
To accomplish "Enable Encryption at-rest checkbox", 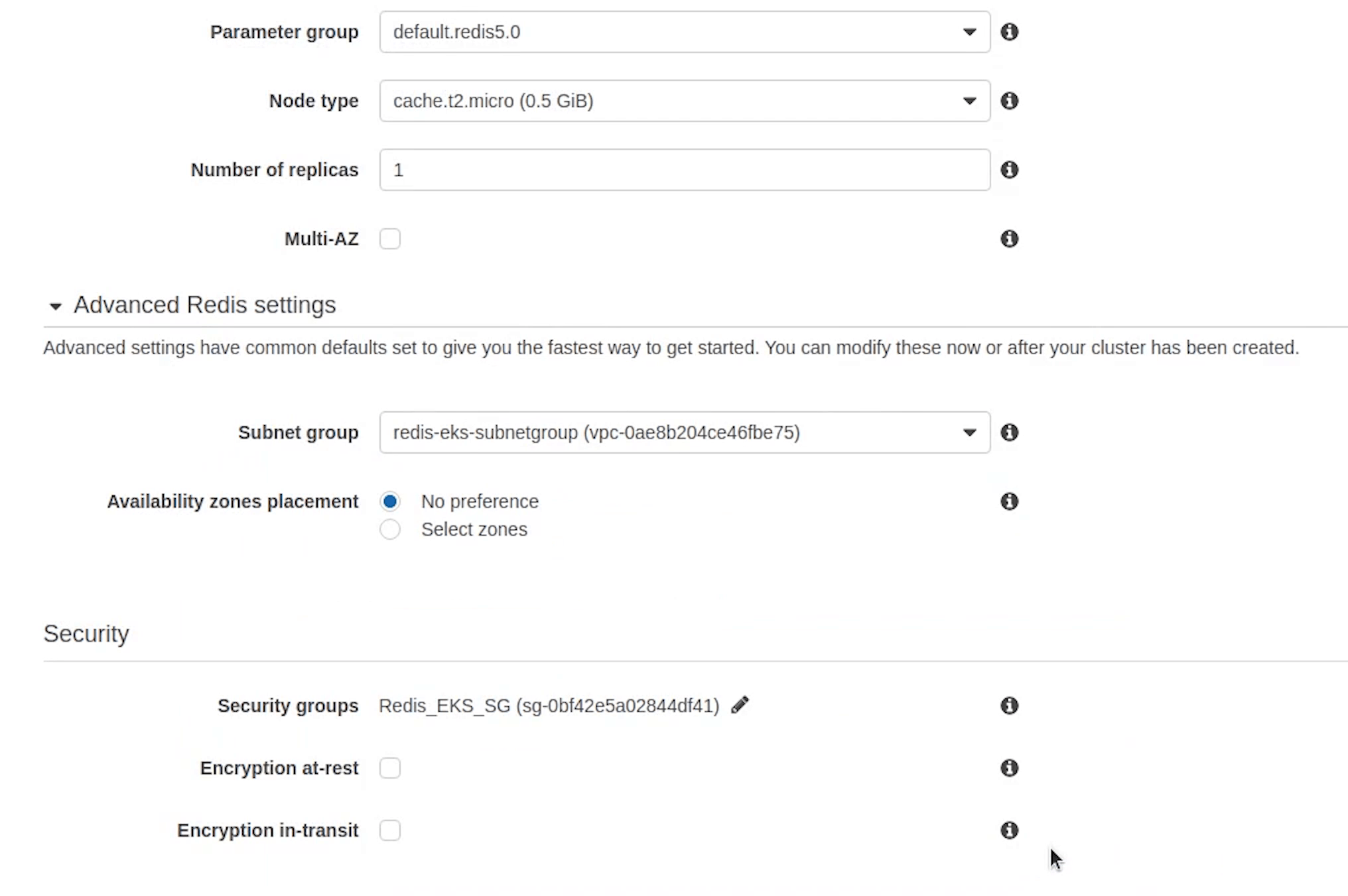I will (390, 768).
